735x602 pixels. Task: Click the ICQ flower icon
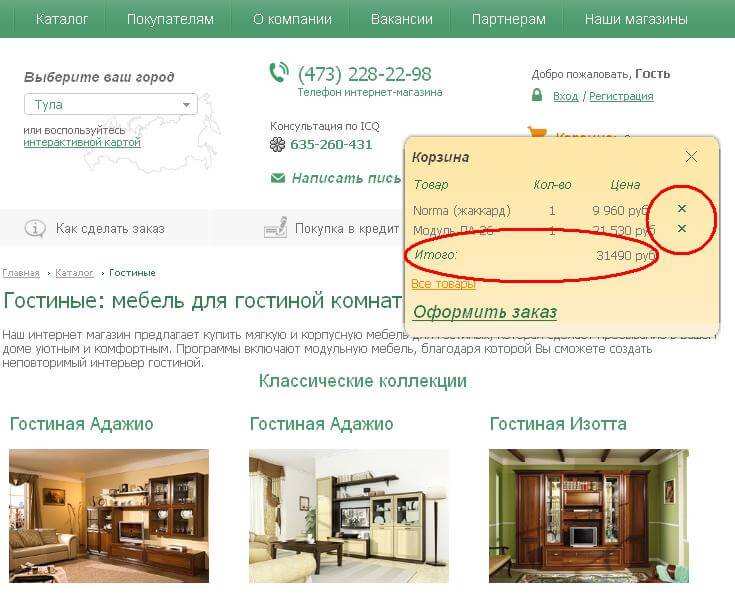click(278, 144)
